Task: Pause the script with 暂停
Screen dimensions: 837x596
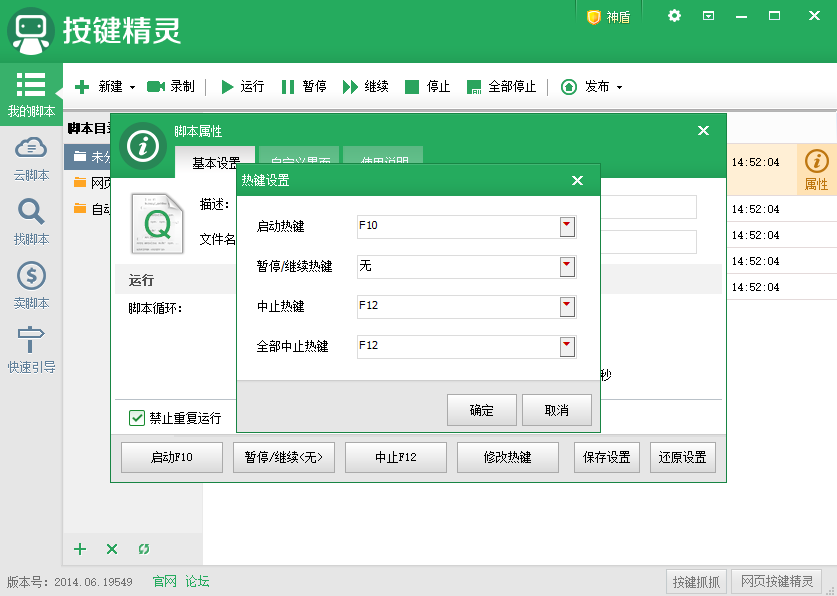Action: coord(304,87)
